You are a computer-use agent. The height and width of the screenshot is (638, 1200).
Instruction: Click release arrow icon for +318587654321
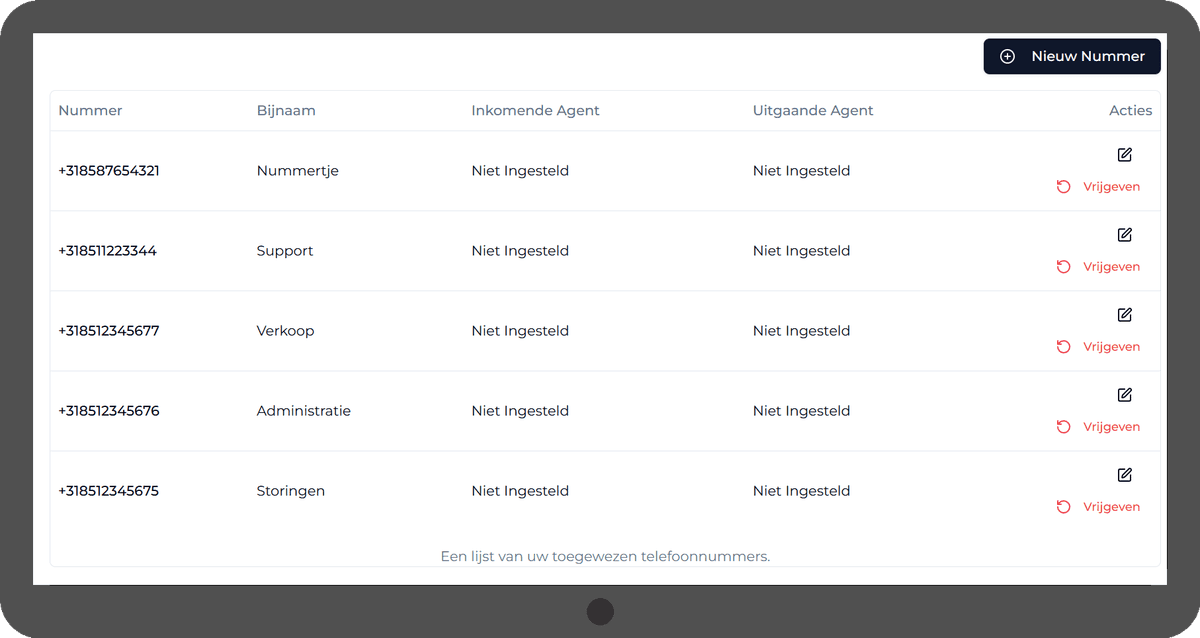click(x=1063, y=187)
